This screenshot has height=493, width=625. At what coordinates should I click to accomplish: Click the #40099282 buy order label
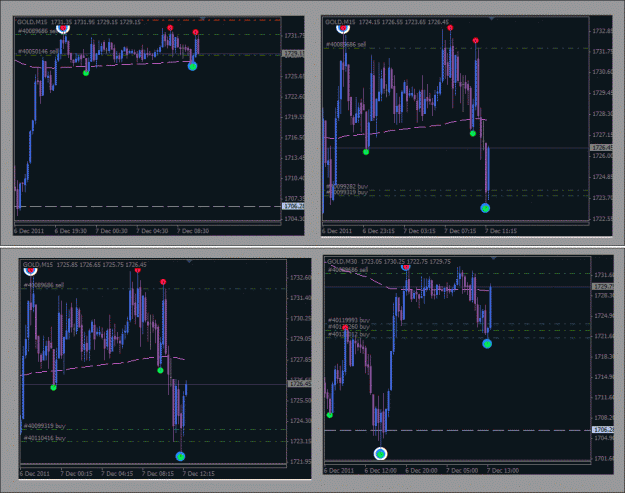[x=347, y=187]
